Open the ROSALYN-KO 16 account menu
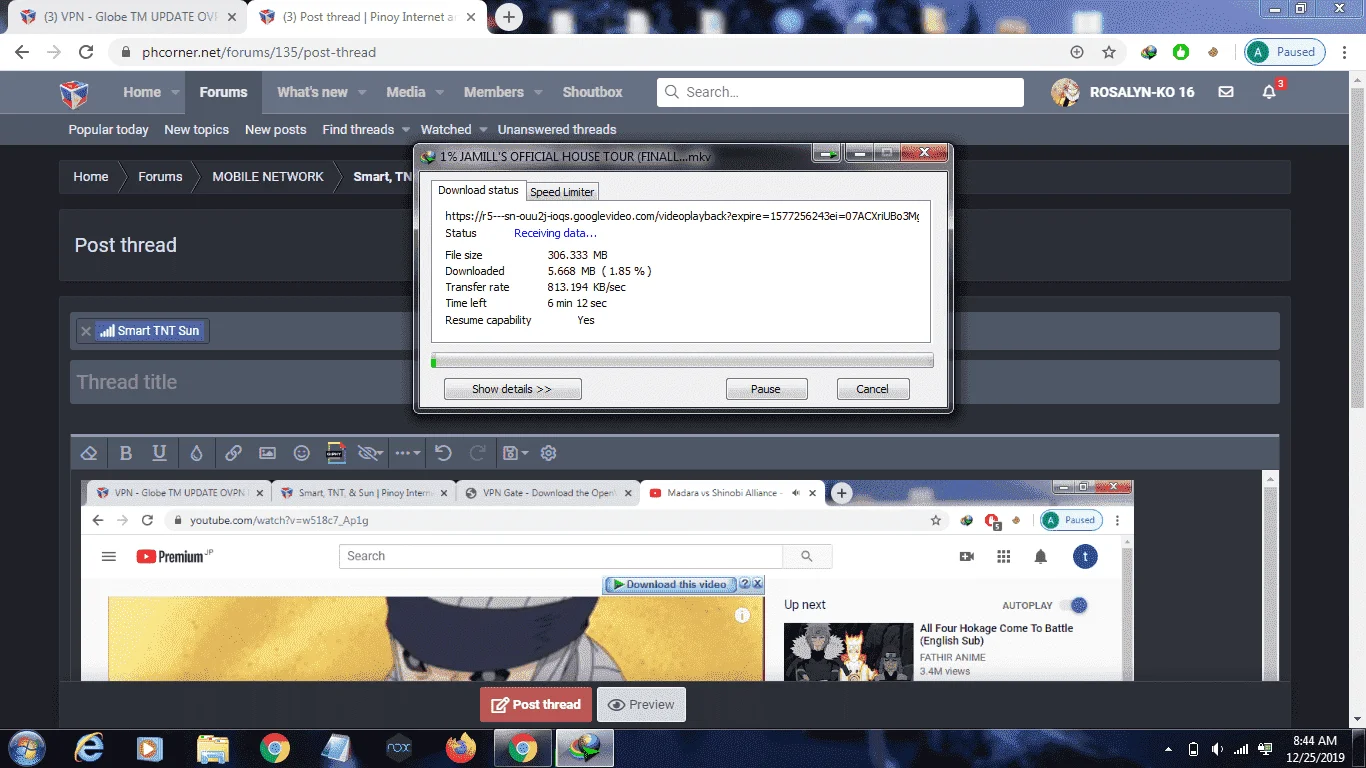Screen dimensions: 1366x768 tap(1123, 92)
